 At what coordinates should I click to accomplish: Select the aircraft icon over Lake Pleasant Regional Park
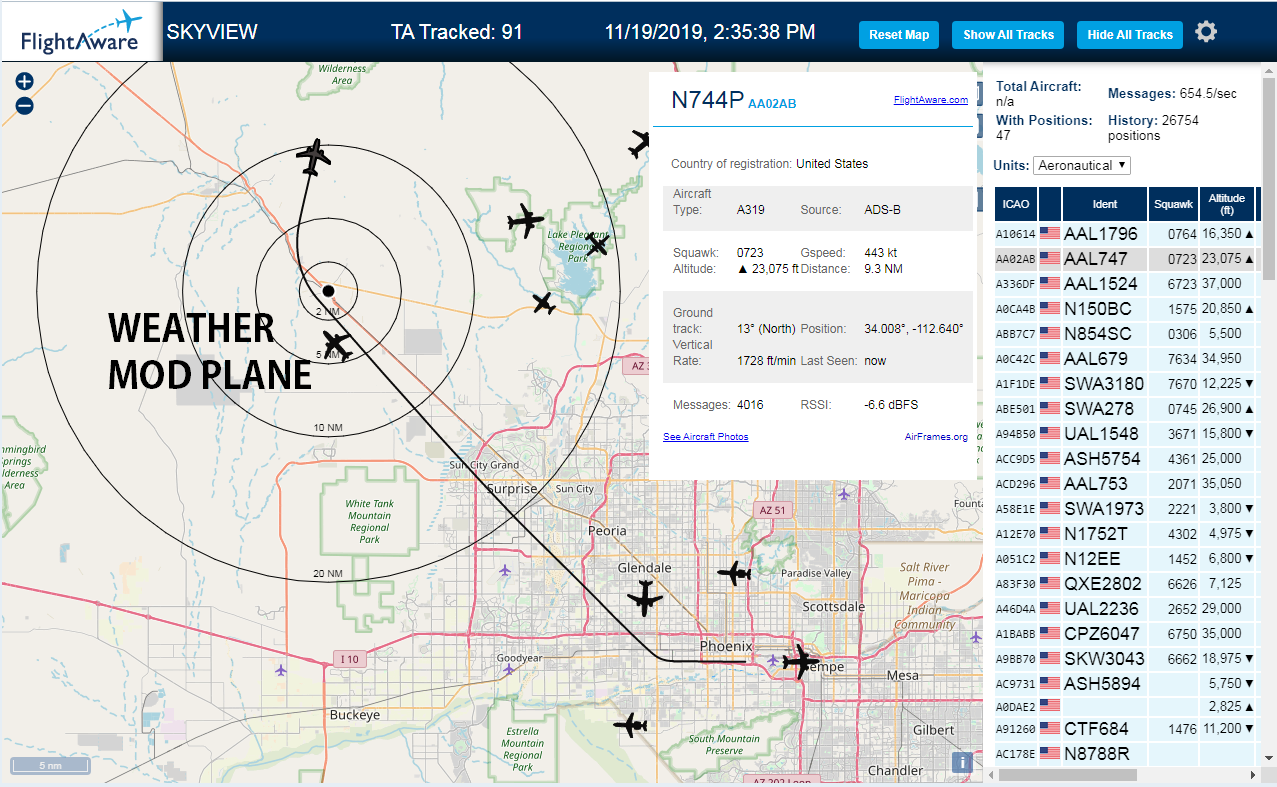pyautogui.click(x=597, y=243)
